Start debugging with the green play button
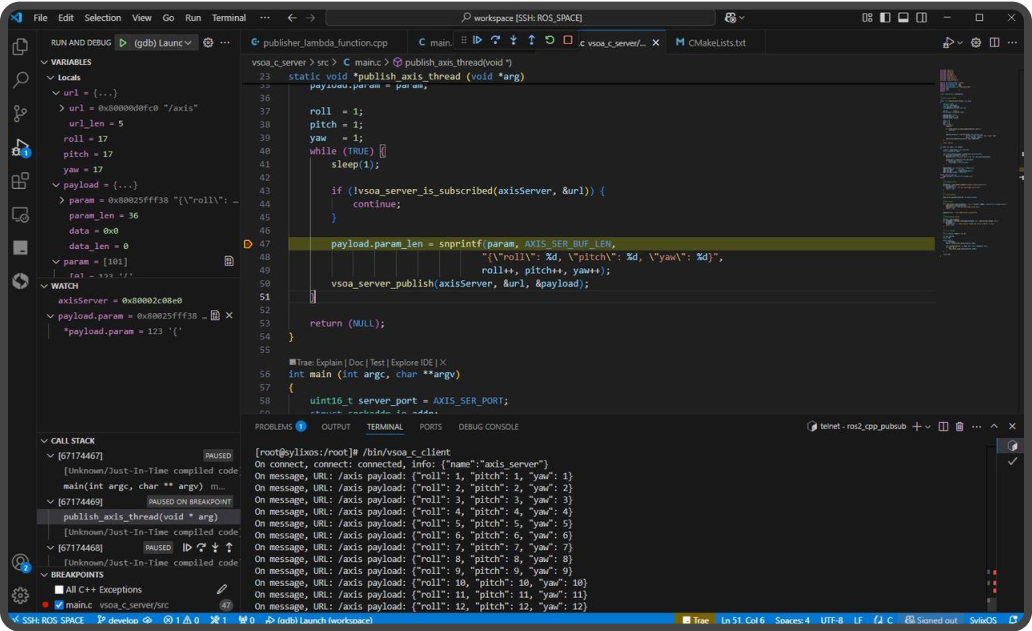This screenshot has height=631, width=1032. (x=123, y=43)
